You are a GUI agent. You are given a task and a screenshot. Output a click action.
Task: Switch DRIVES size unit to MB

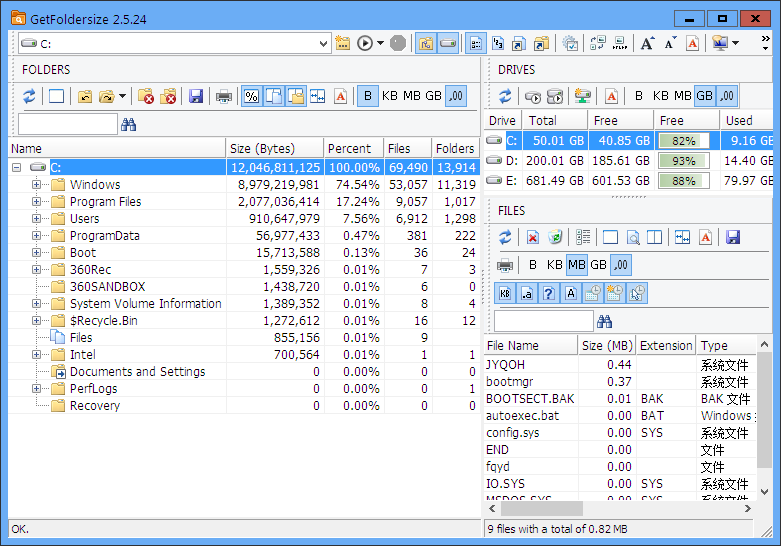tap(682, 96)
